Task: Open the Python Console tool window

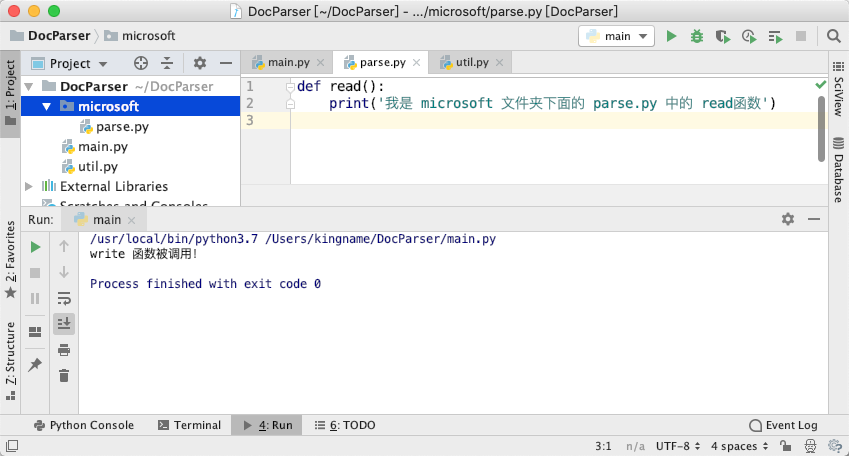Action: [x=84, y=425]
